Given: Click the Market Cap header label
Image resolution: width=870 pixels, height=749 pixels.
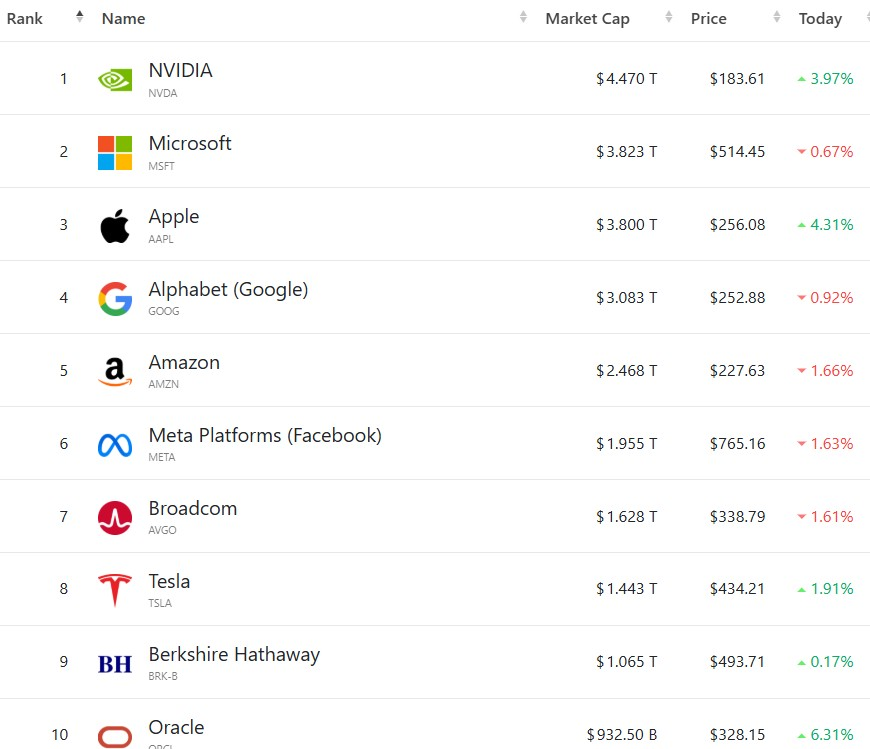Looking at the screenshot, I should click(587, 19).
